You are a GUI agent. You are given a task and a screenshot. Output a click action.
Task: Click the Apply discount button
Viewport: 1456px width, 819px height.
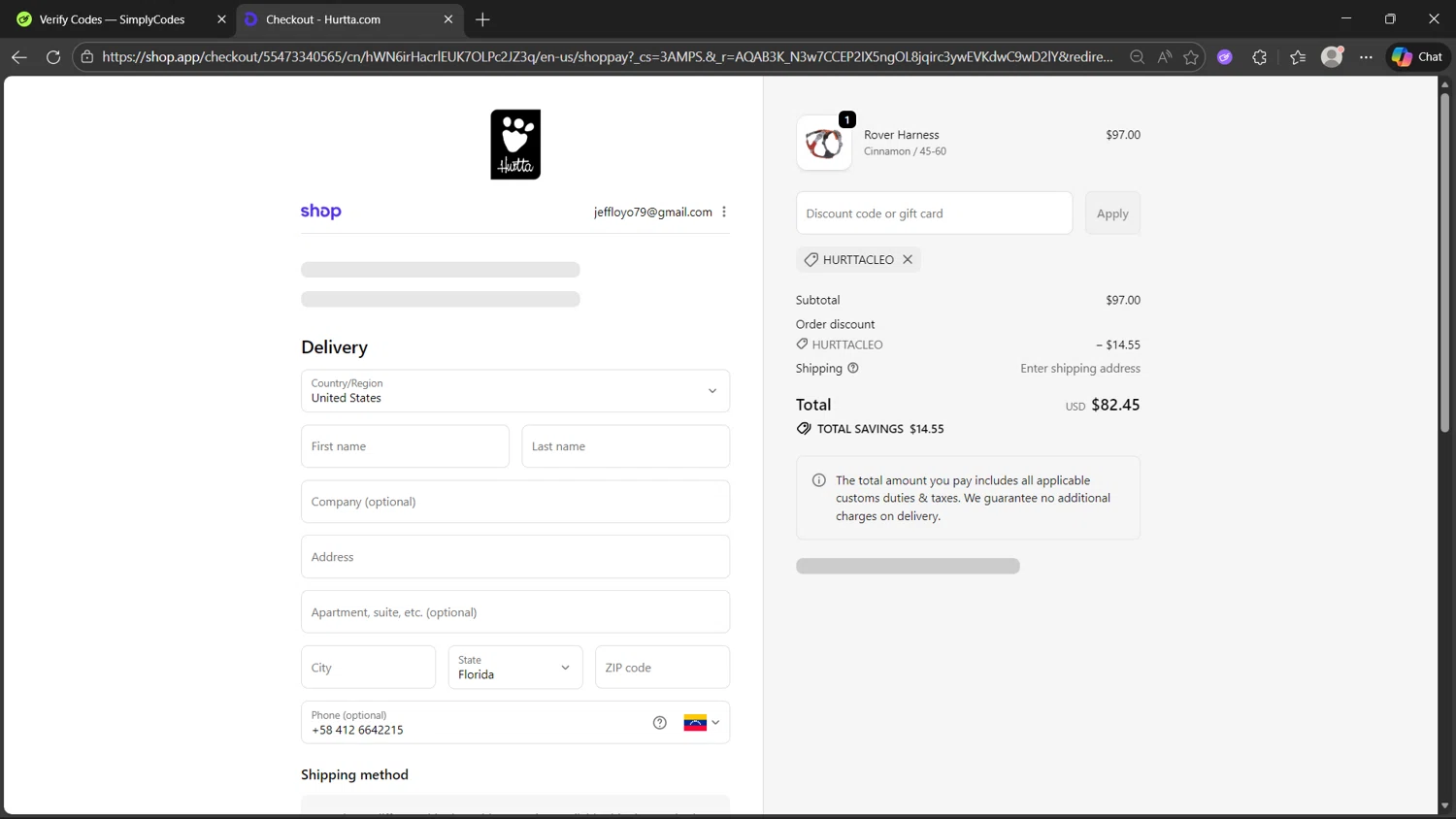1112,213
